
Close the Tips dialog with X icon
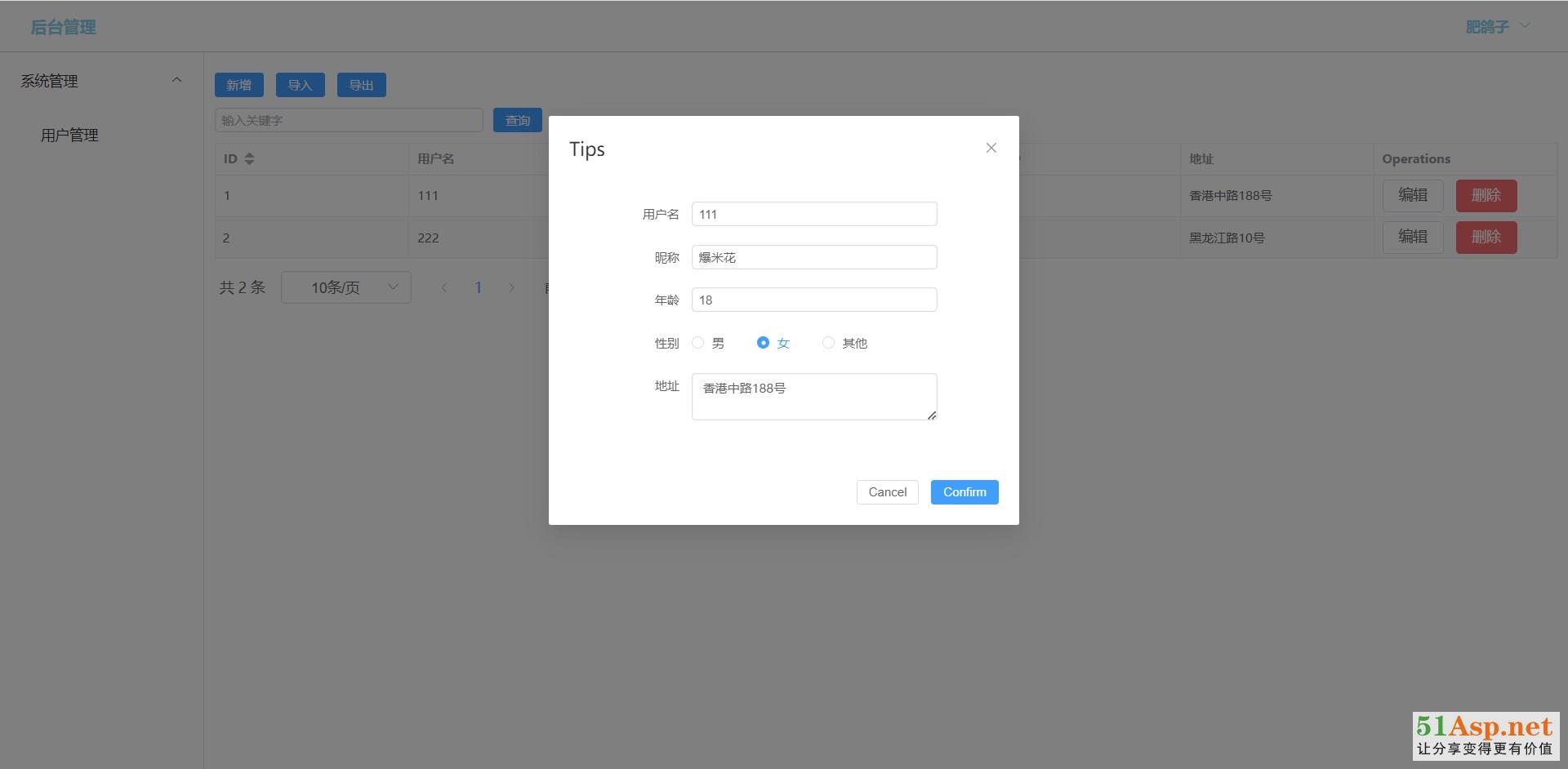[x=991, y=148]
